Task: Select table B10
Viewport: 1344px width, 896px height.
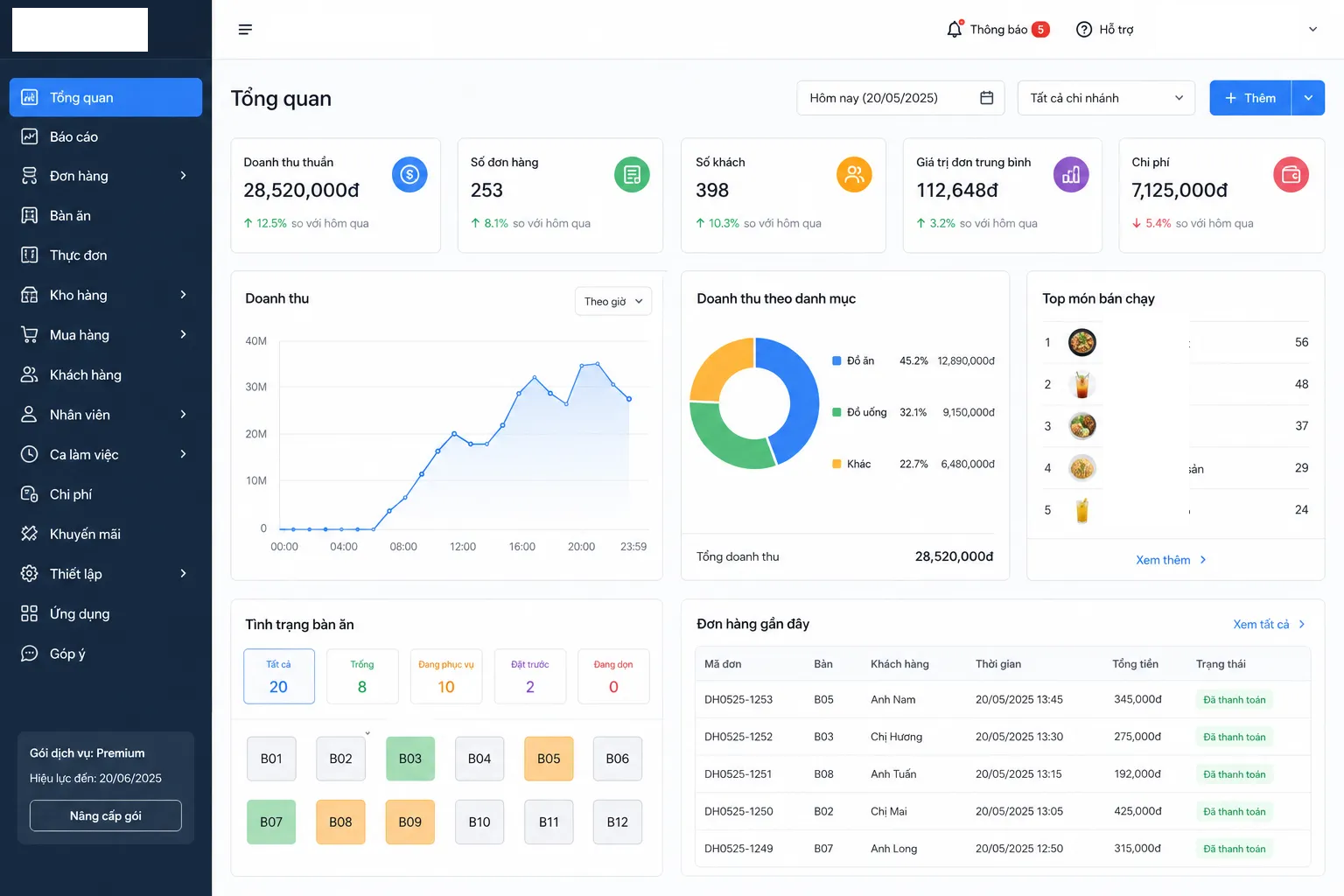Action: click(x=479, y=822)
